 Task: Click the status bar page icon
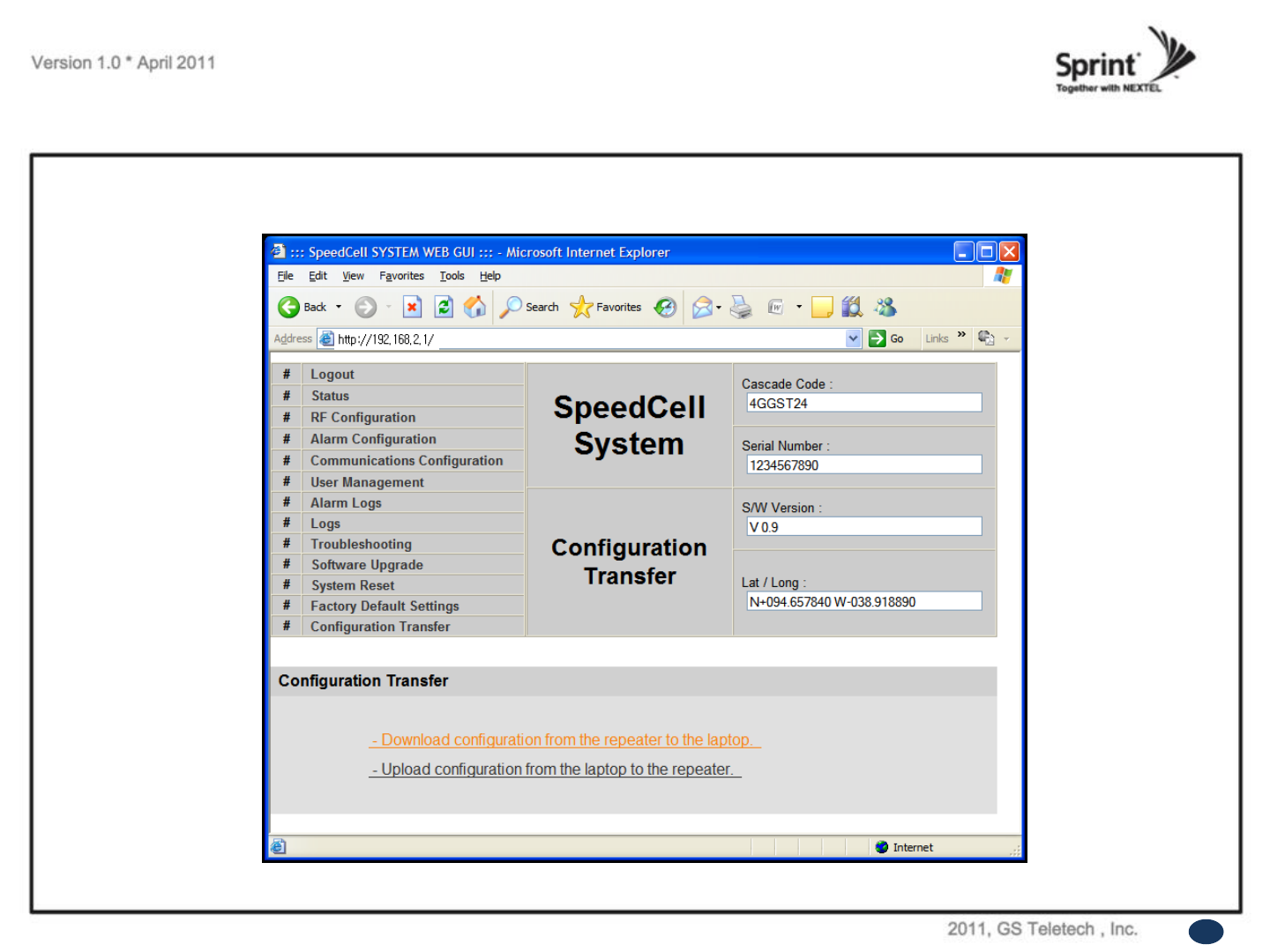pos(279,846)
